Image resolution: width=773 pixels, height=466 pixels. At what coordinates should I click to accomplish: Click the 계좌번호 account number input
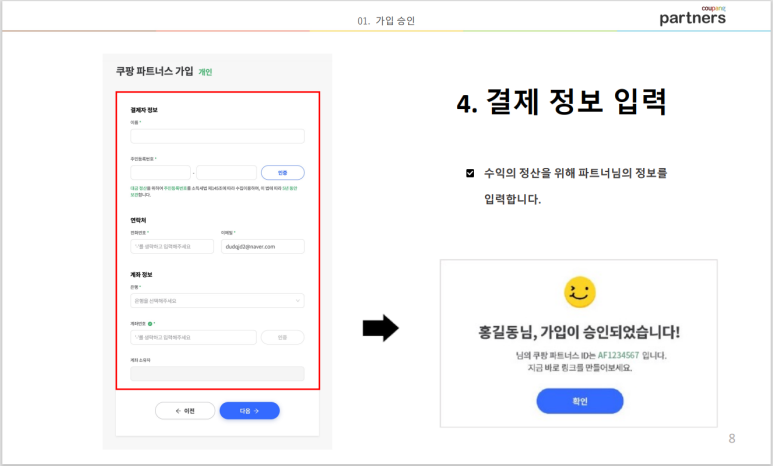tap(193, 337)
